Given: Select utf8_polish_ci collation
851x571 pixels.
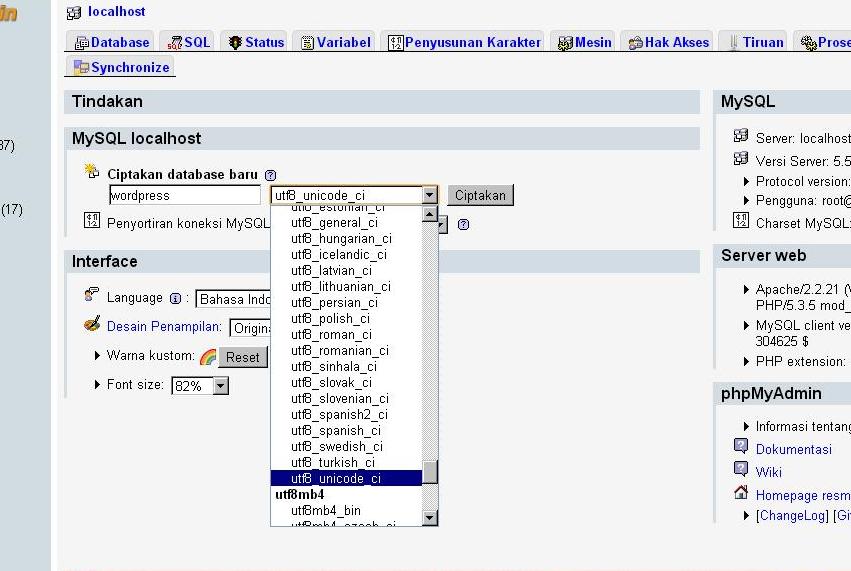Looking at the screenshot, I should tap(346, 319).
